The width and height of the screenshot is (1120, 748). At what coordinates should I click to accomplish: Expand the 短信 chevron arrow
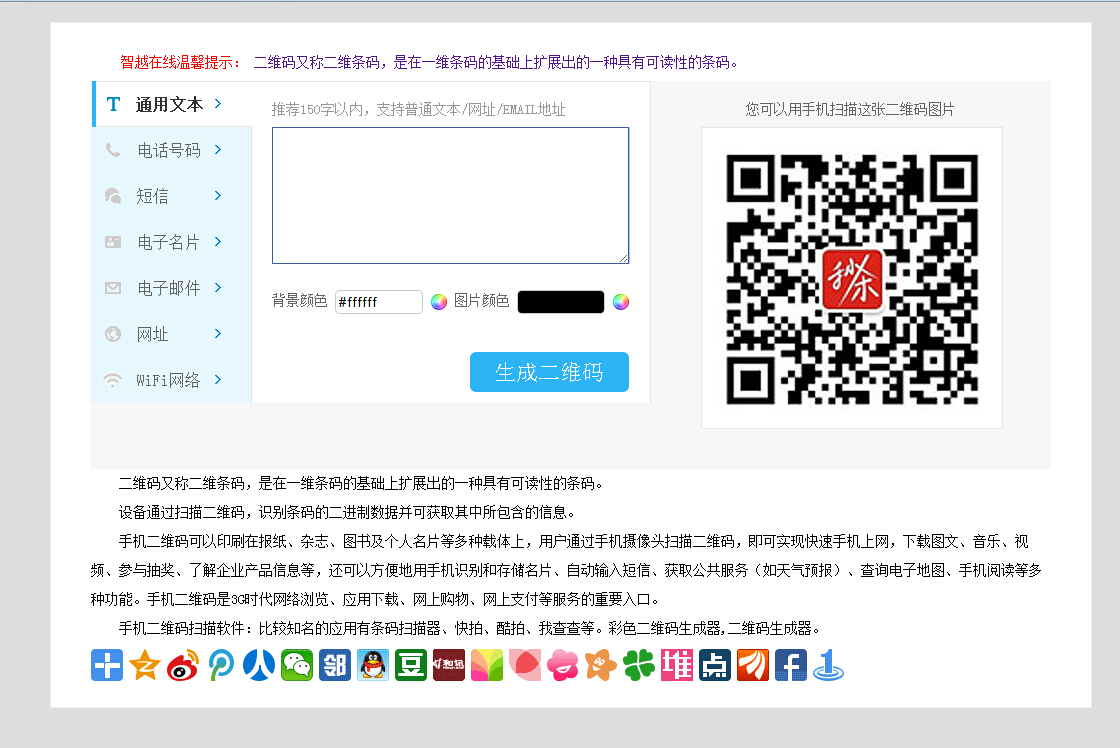coord(218,196)
